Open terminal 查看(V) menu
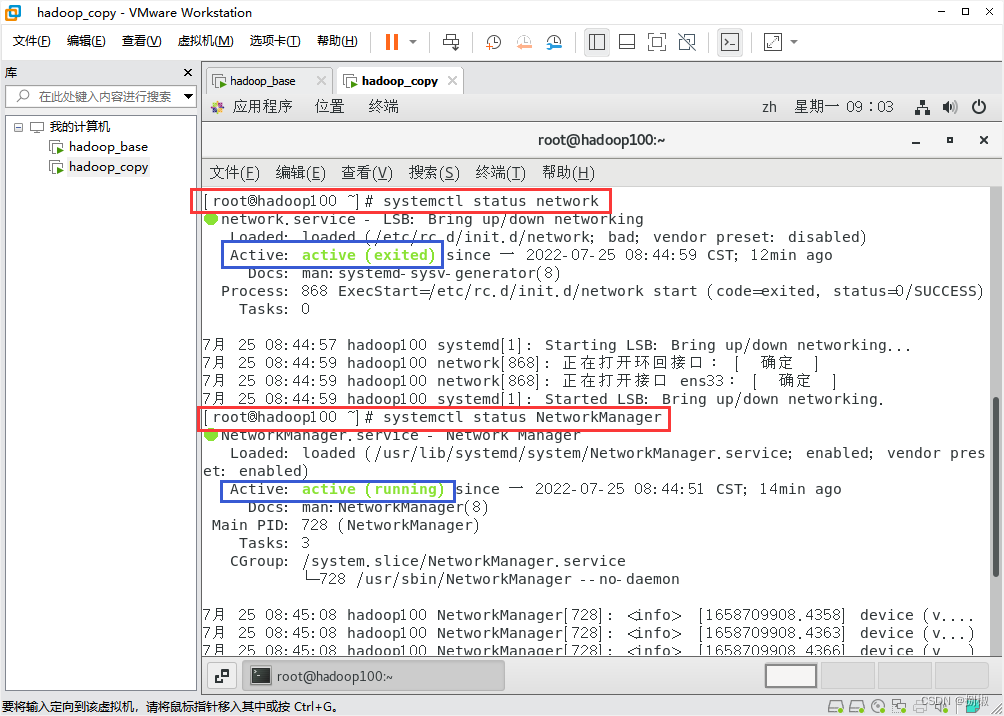The width and height of the screenshot is (1004, 716). 366,172
